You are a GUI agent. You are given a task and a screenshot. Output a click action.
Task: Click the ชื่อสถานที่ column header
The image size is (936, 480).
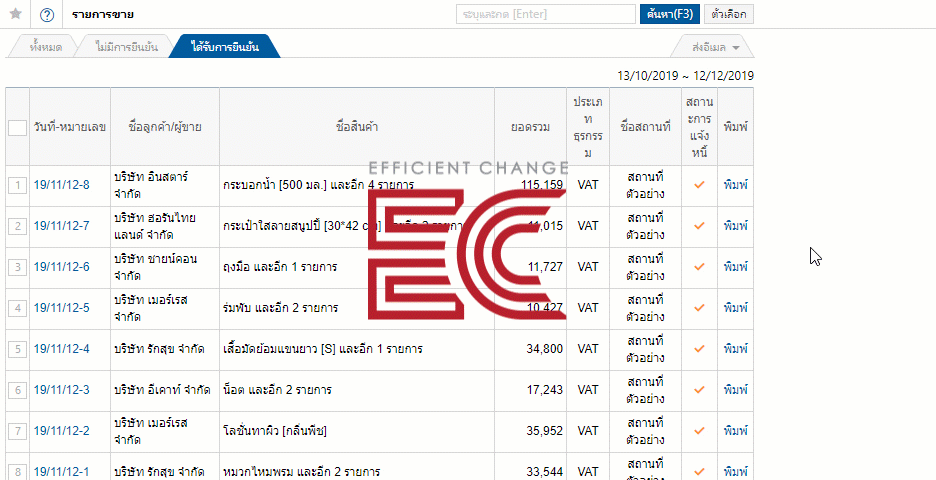click(645, 127)
